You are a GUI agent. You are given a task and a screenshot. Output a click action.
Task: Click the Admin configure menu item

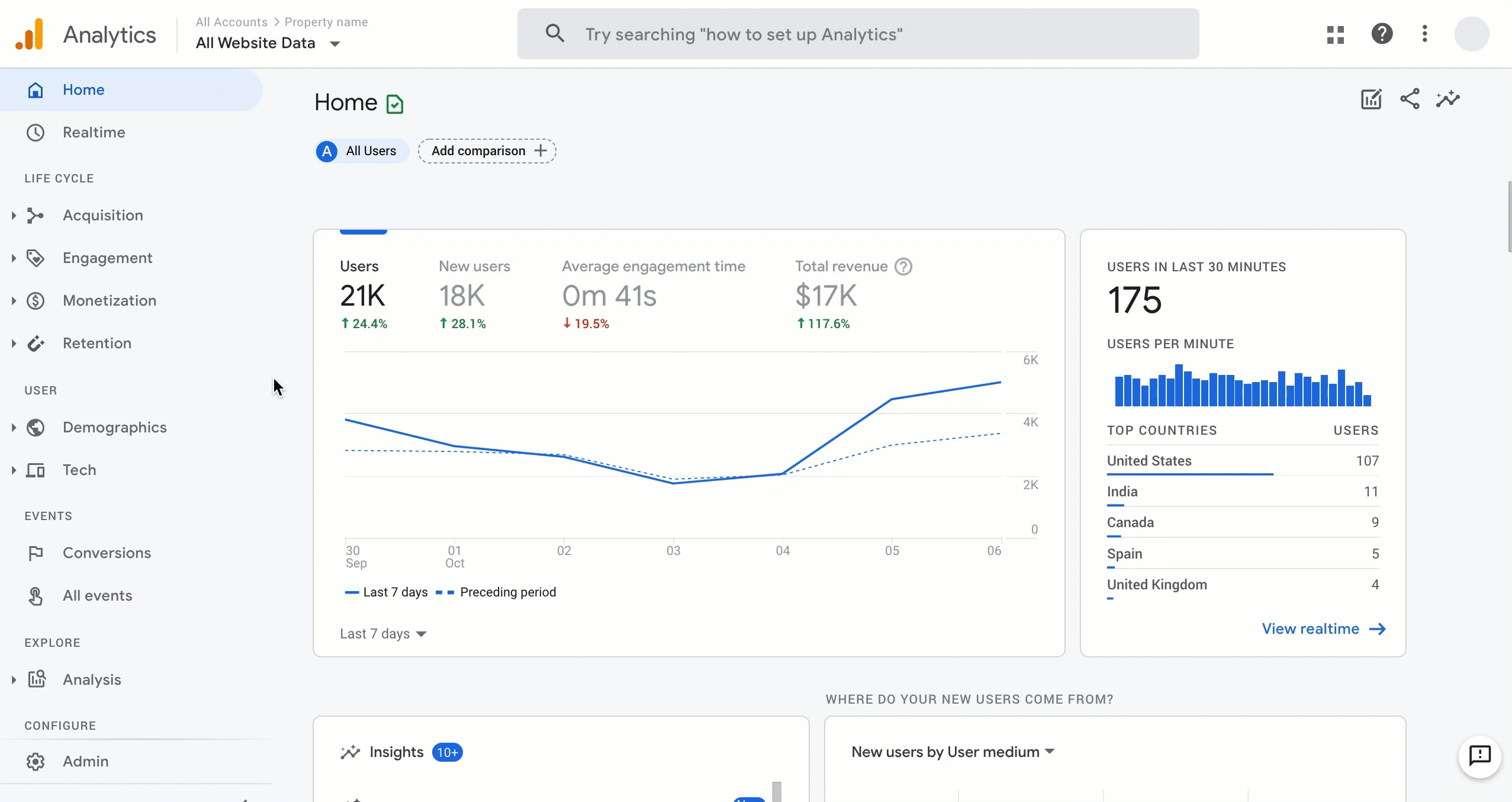tap(85, 761)
